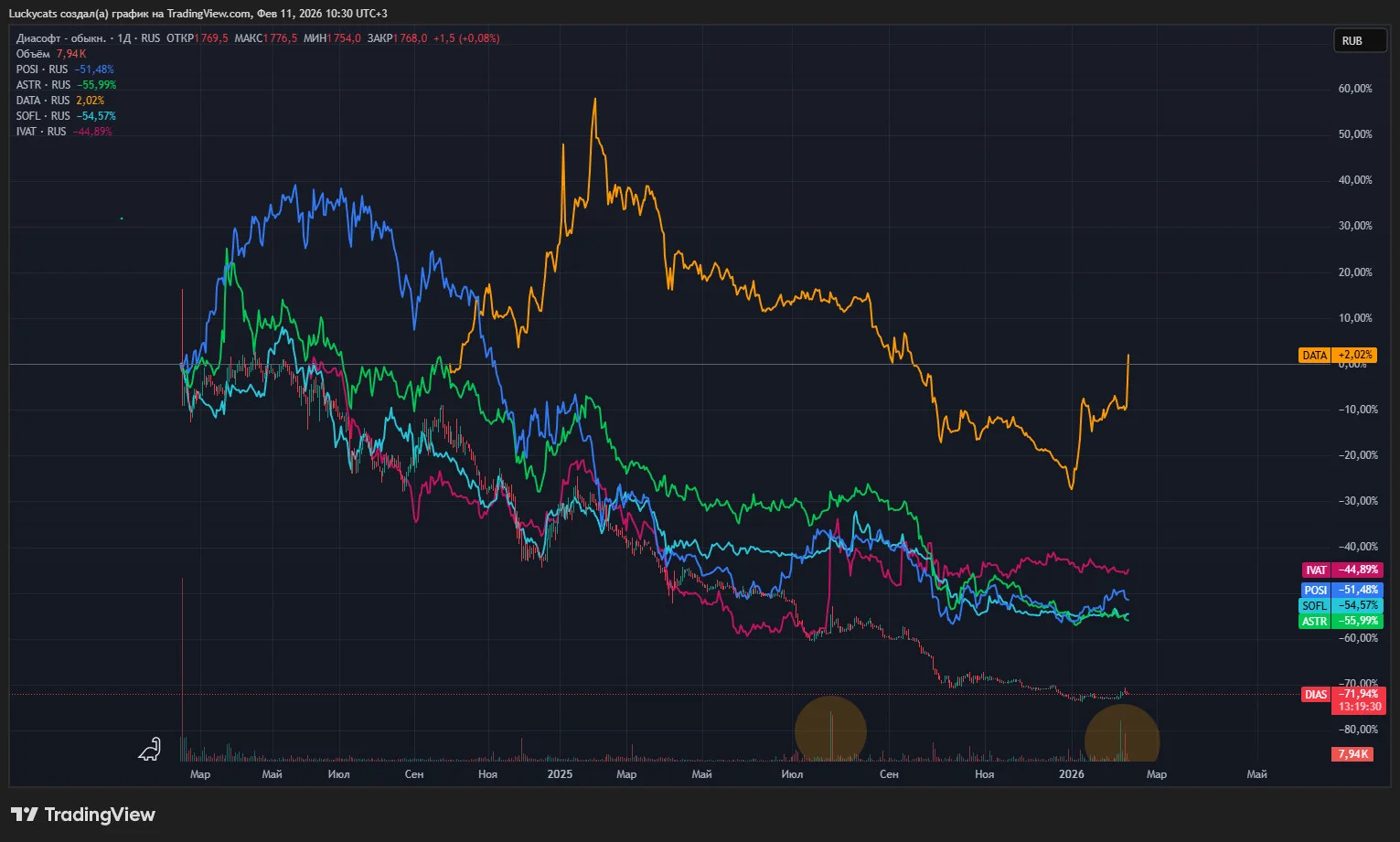Click the МИН 1754,0 low value in header
Screen dimensions: 1400x842
point(332,38)
